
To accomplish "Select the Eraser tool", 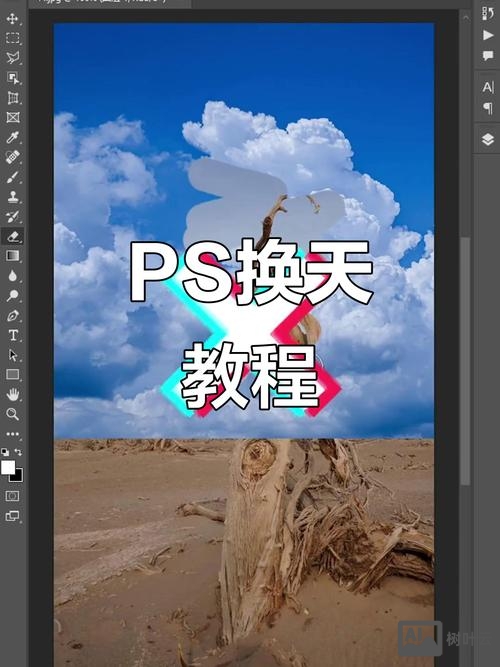I will coord(13,236).
